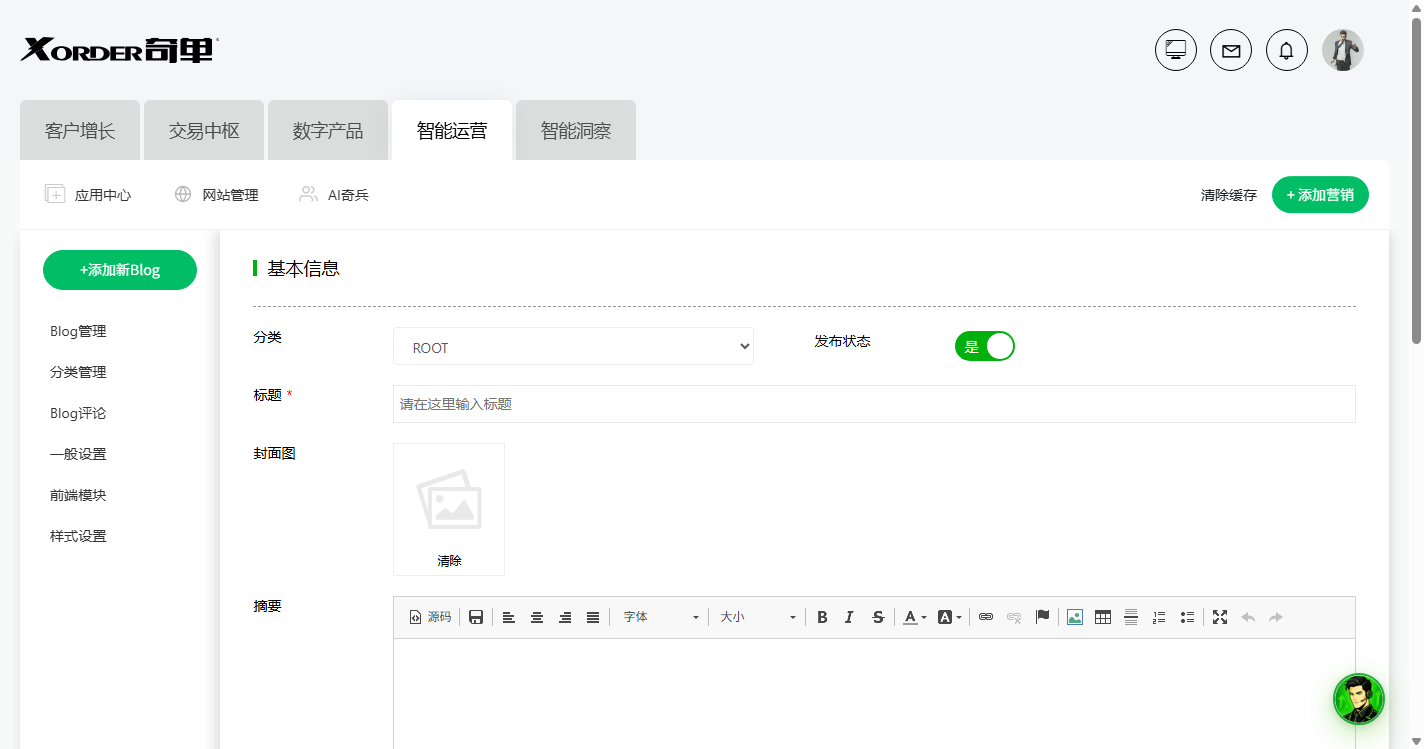Image resolution: width=1424 pixels, height=749 pixels.
Task: Apply italic formatting in the editor
Action: click(x=849, y=617)
